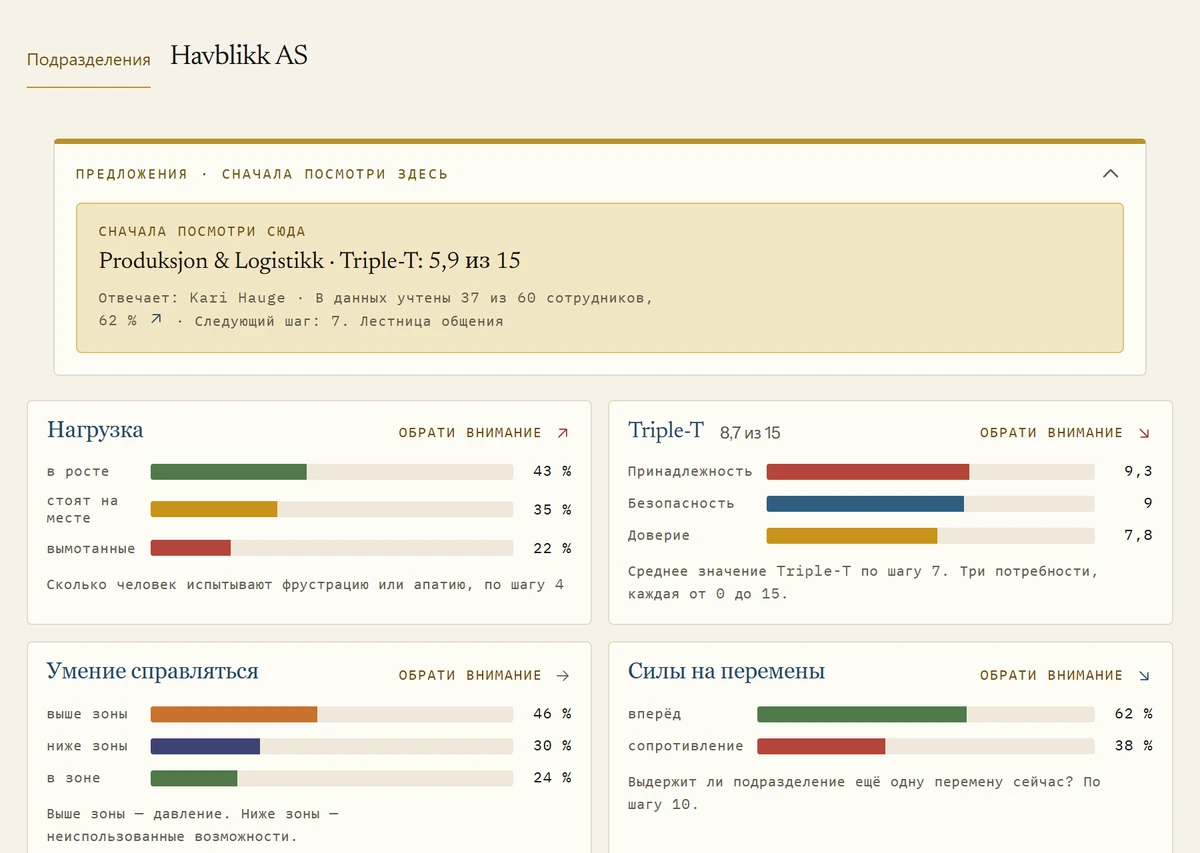Click the Силы на перемены card title
The image size is (1200, 853).
[x=726, y=671]
